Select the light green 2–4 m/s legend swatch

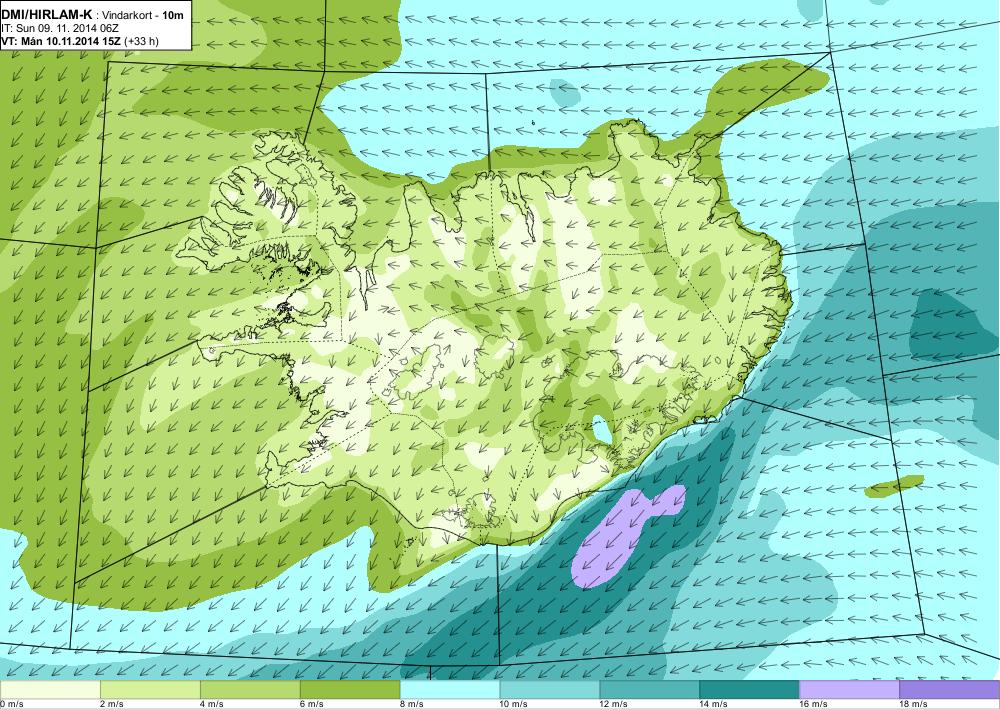coord(151,690)
